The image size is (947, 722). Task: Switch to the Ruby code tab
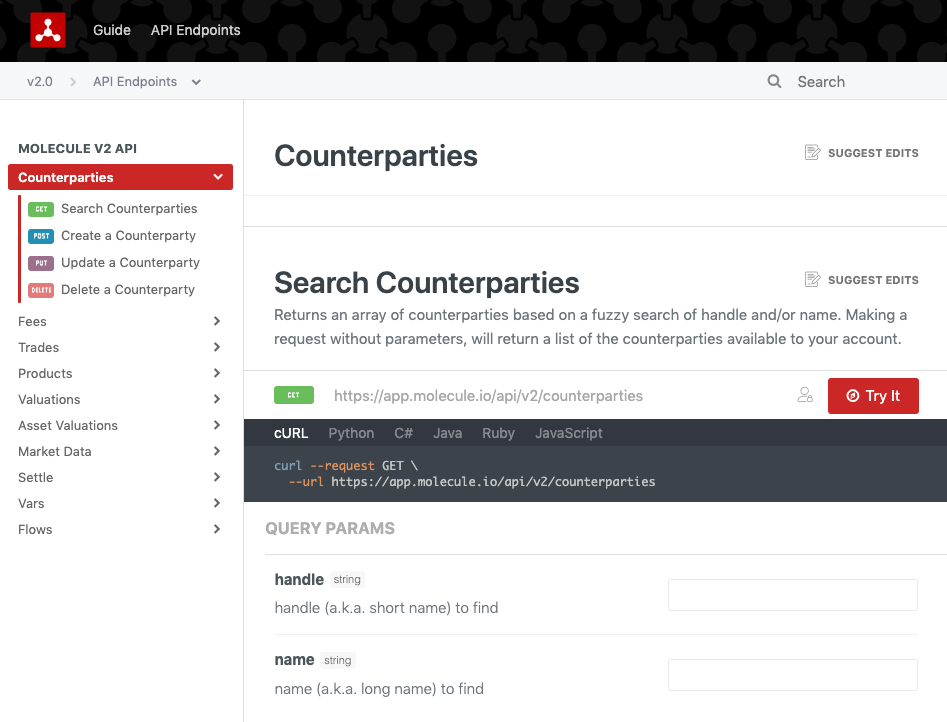point(498,433)
